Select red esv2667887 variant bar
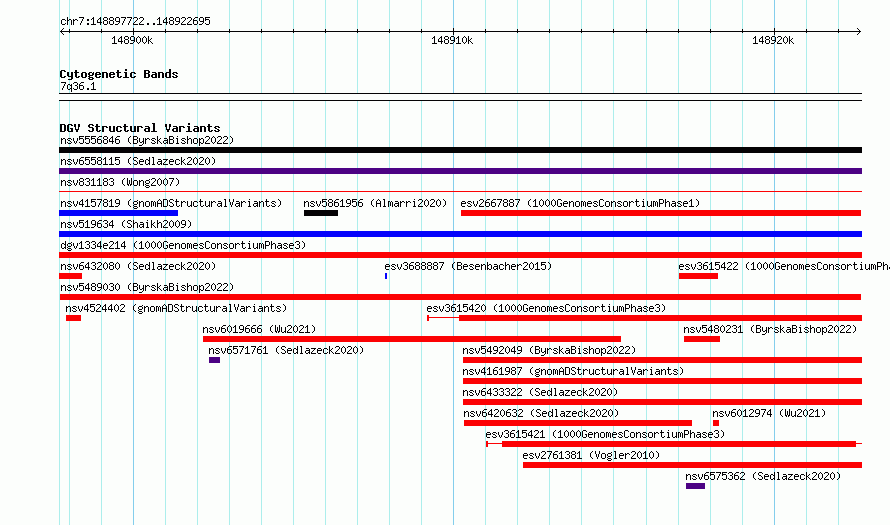 pyautogui.click(x=661, y=213)
